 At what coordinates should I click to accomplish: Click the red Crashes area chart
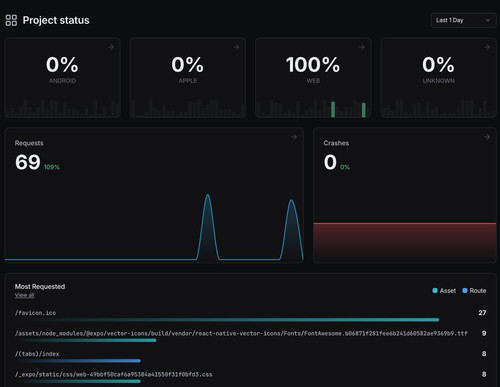(405, 242)
